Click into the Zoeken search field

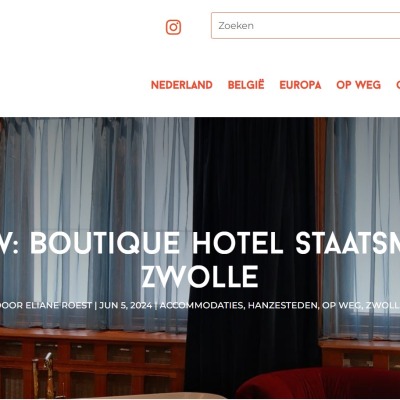(305, 26)
